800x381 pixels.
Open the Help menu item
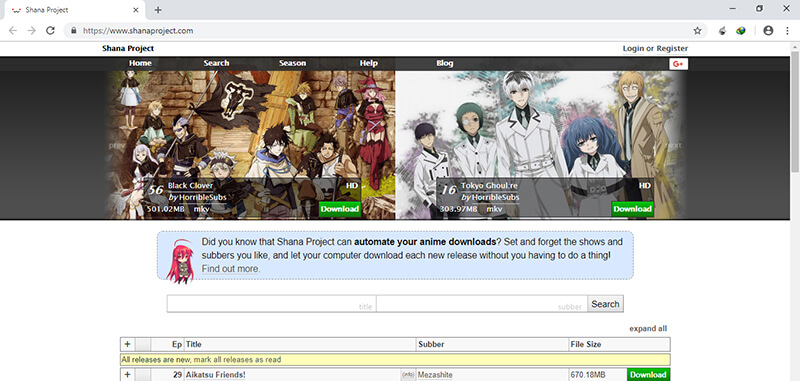368,63
